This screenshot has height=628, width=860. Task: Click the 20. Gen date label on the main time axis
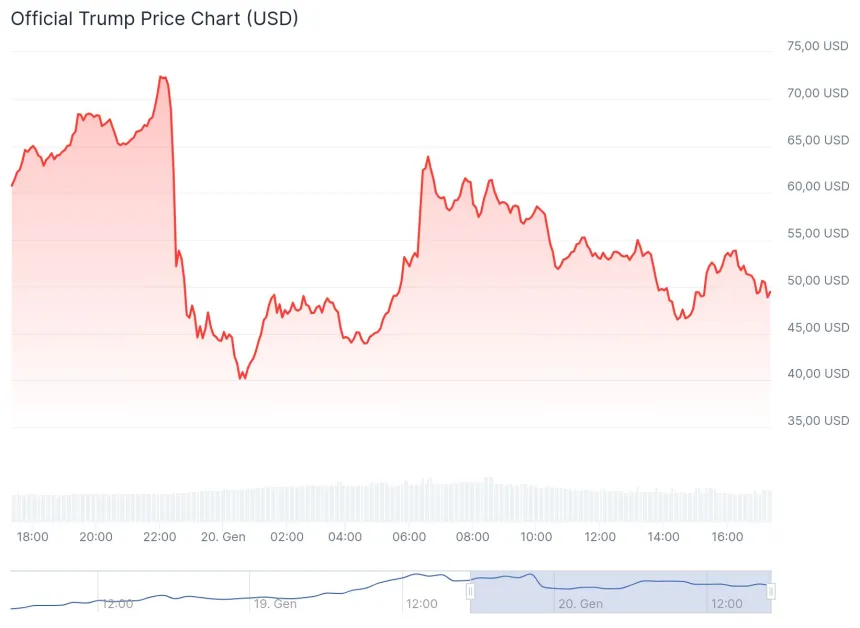(x=223, y=537)
